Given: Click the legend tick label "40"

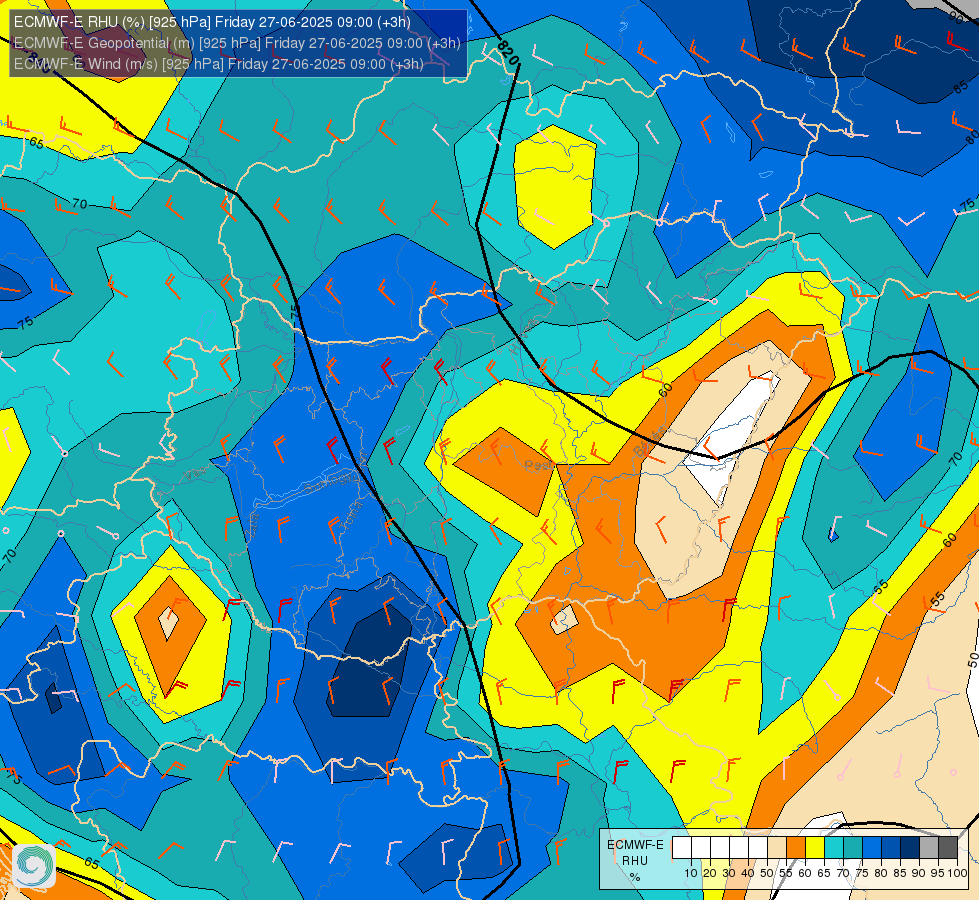Looking at the screenshot, I should pyautogui.click(x=748, y=873).
